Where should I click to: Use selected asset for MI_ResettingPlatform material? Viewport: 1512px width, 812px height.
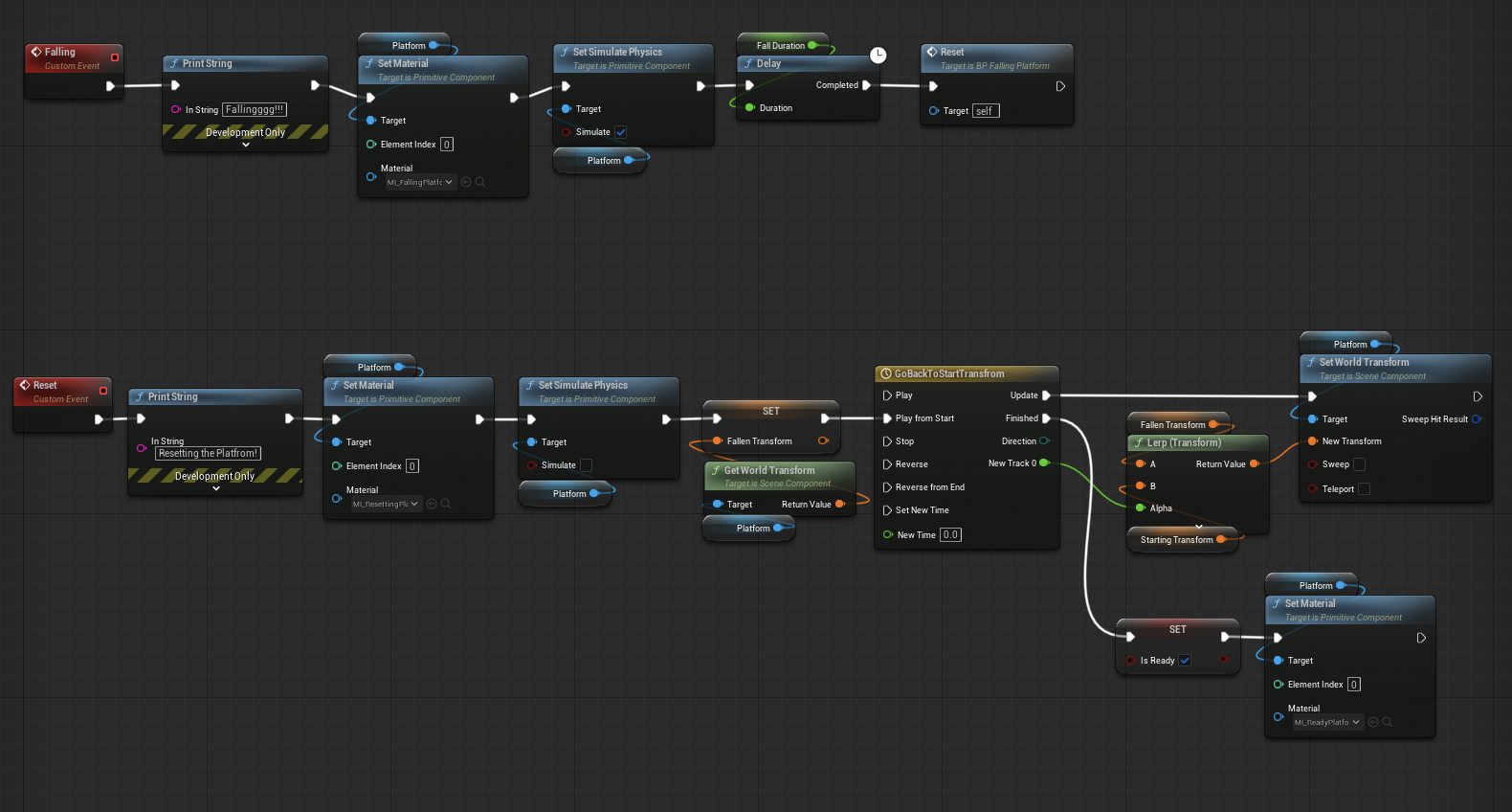[432, 504]
